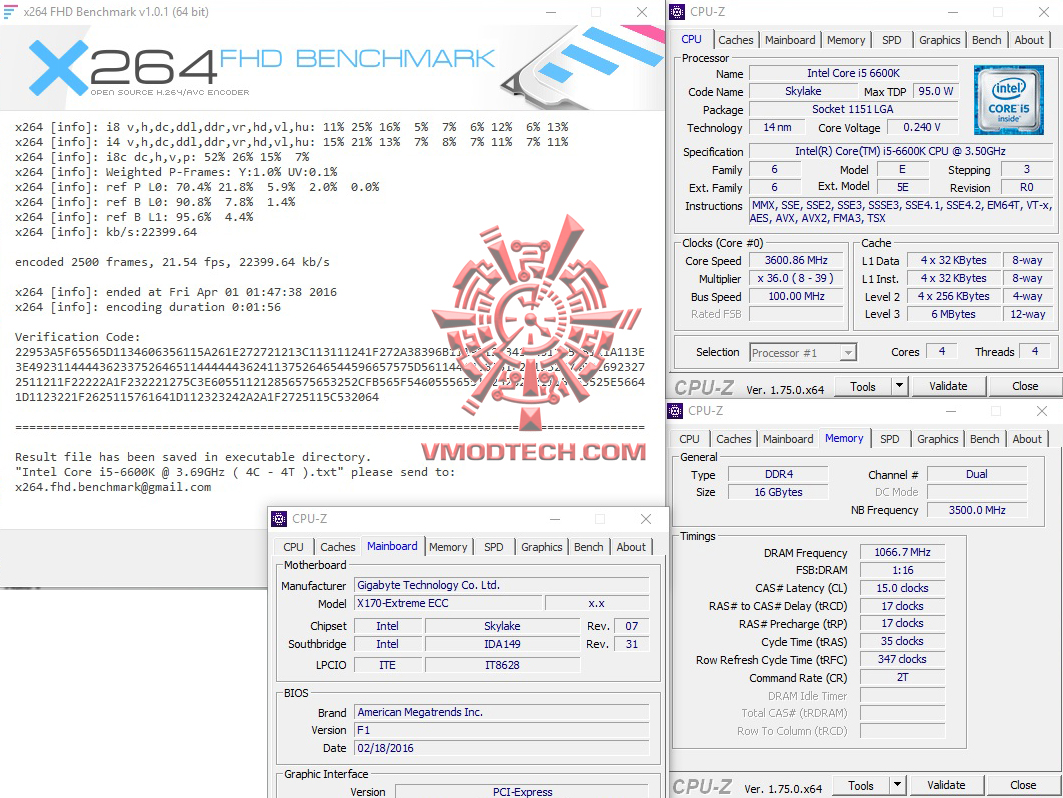Open Memory tab in top CPU-Z window
1063x798 pixels.
(845, 40)
